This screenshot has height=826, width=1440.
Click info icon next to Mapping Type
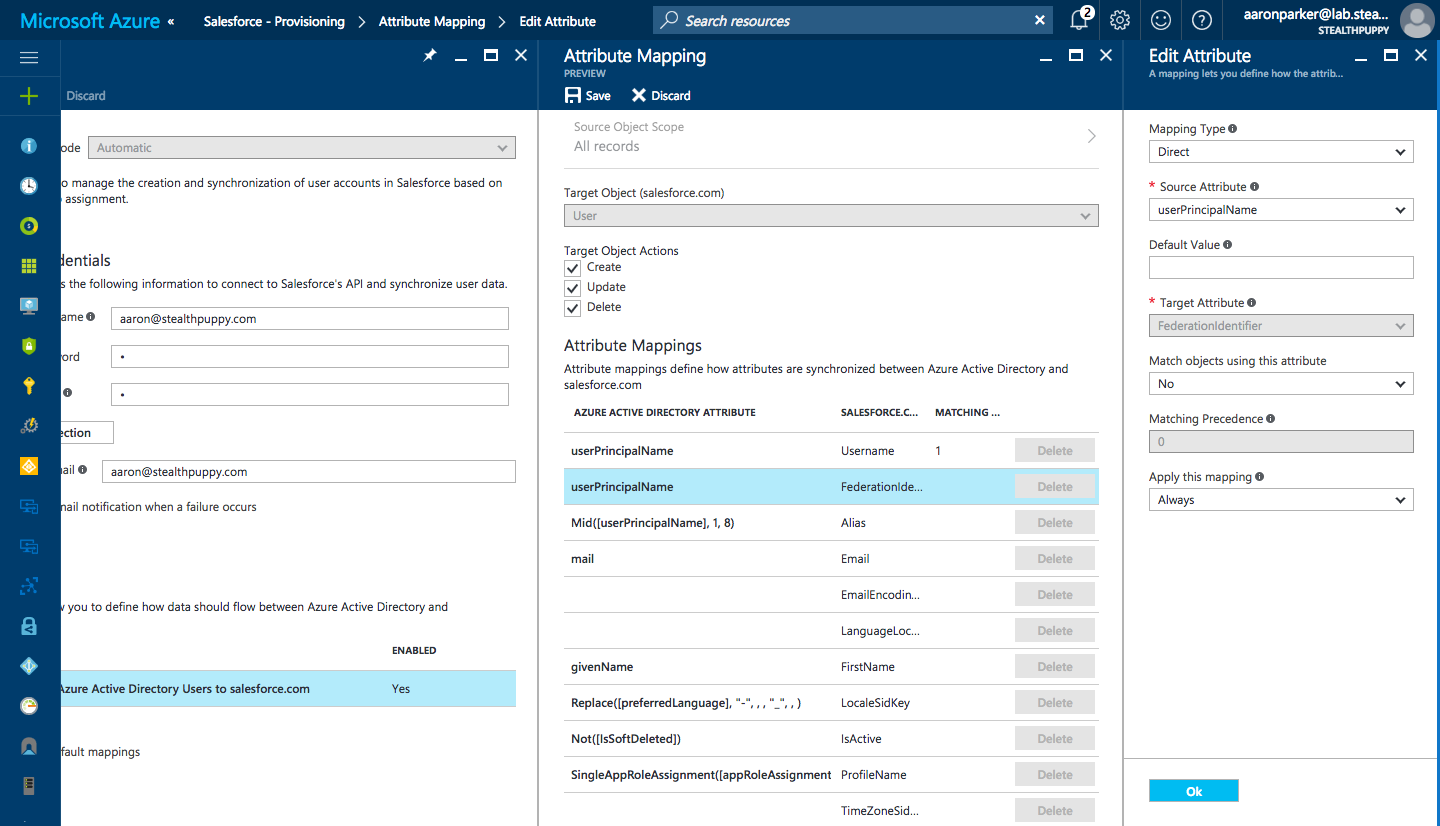click(x=1232, y=129)
